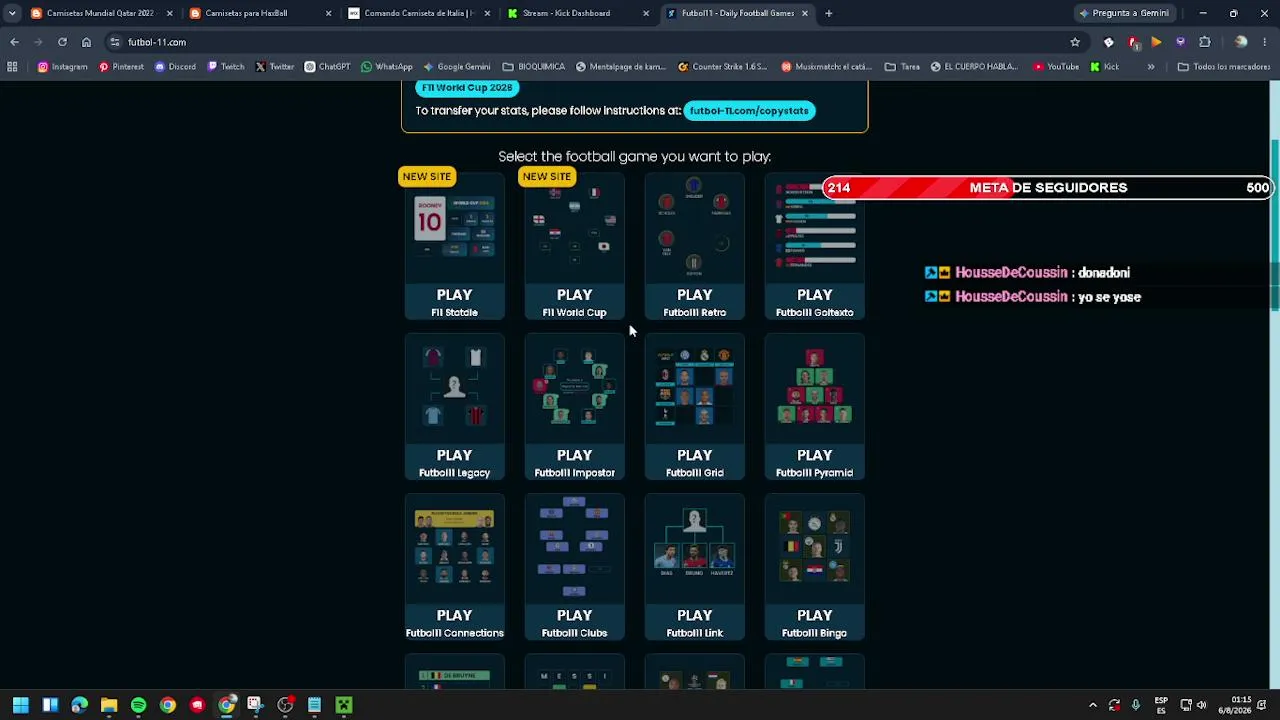Open the bookmarks bar apps grid
Viewport: 1280px width, 720px height.
point(12,67)
